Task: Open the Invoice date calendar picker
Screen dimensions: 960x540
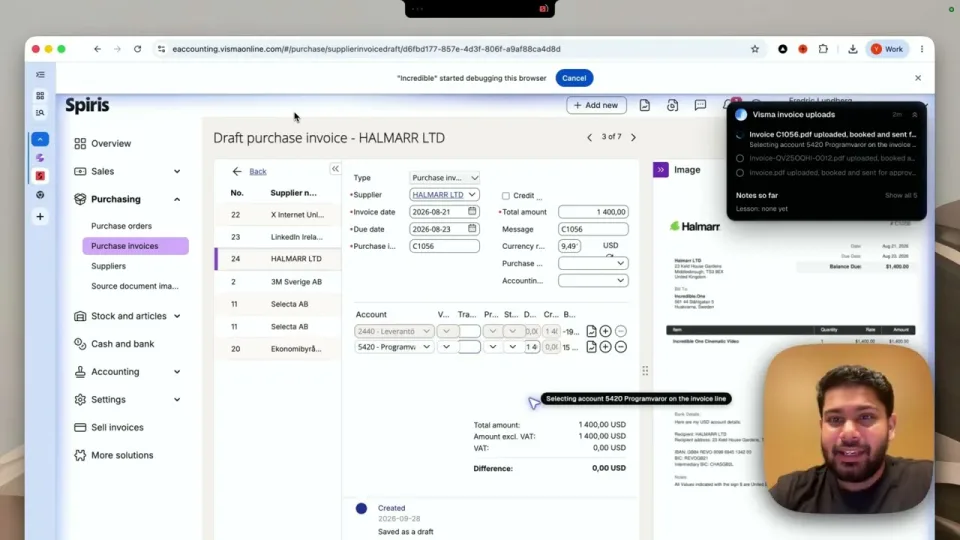Action: tap(472, 211)
